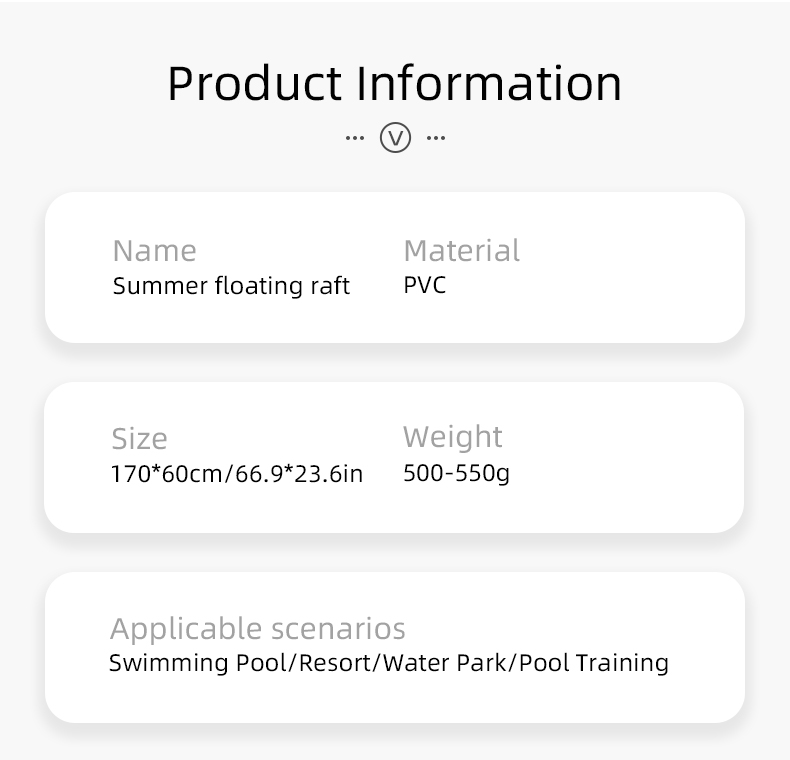
Task: Select the Size field label
Action: pos(139,438)
